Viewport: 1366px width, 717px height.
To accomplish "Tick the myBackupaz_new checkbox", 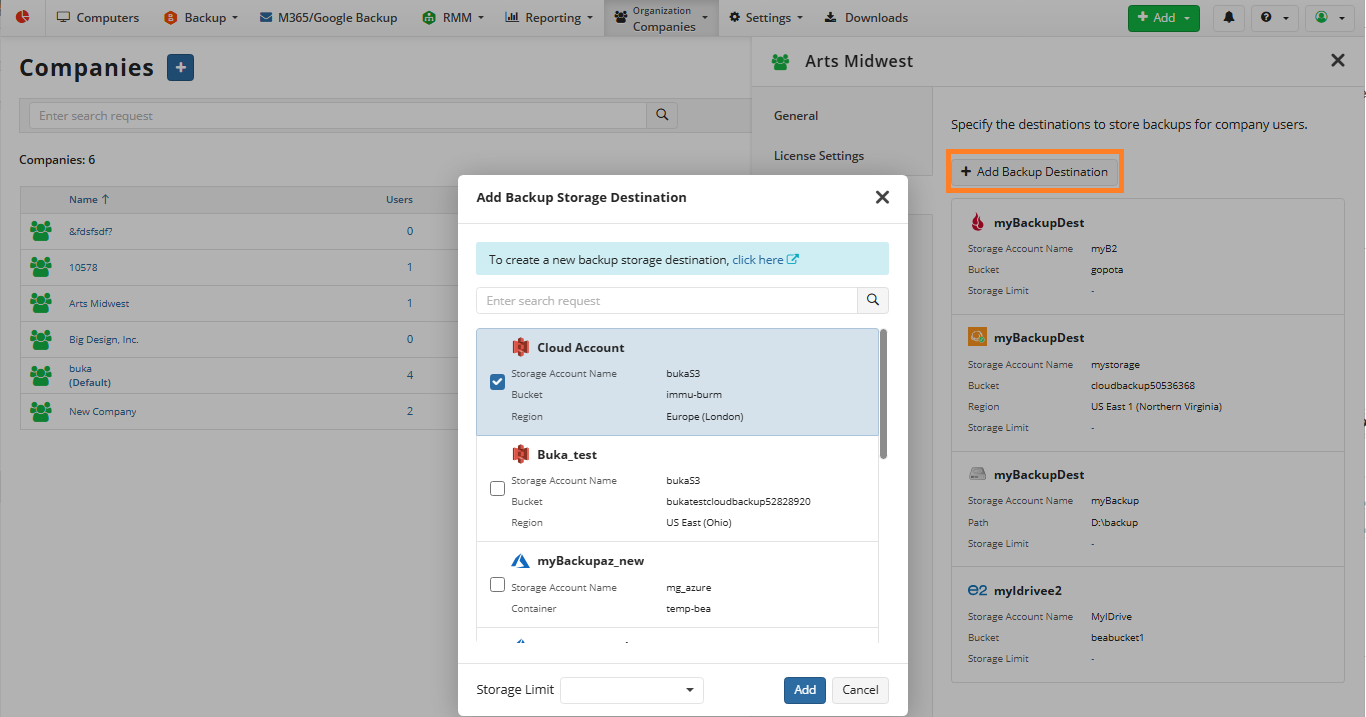I will coord(497,585).
